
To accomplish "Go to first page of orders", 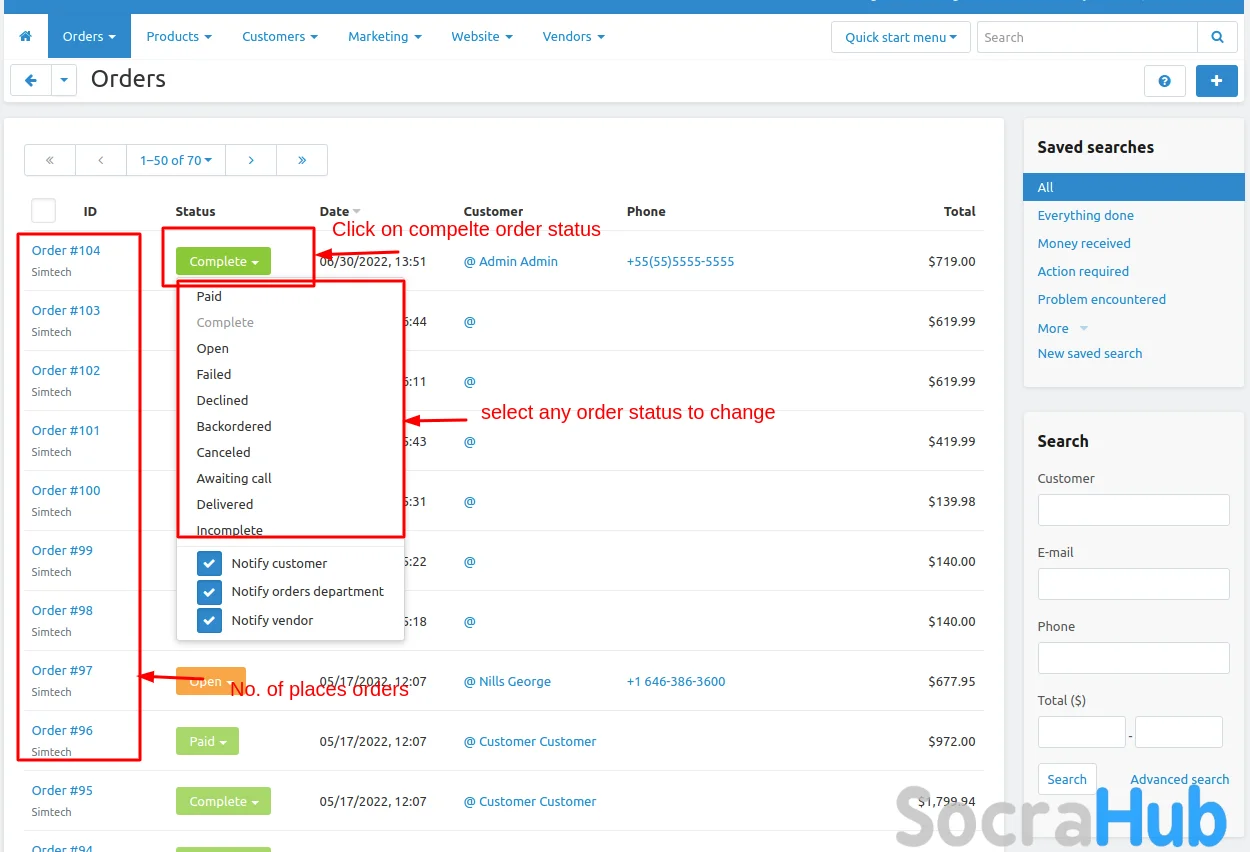I will (x=50, y=160).
